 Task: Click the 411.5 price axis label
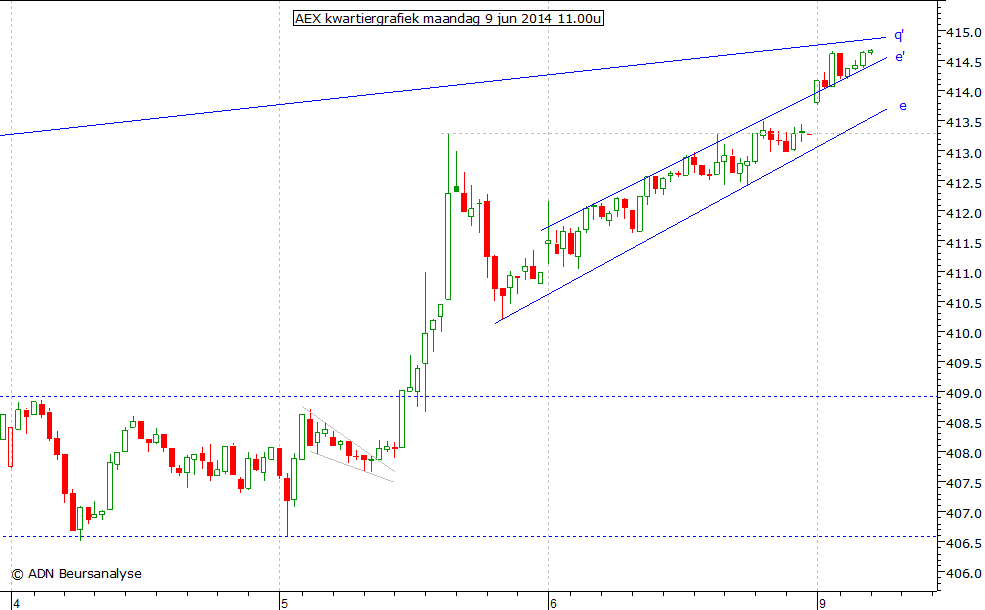tap(964, 244)
